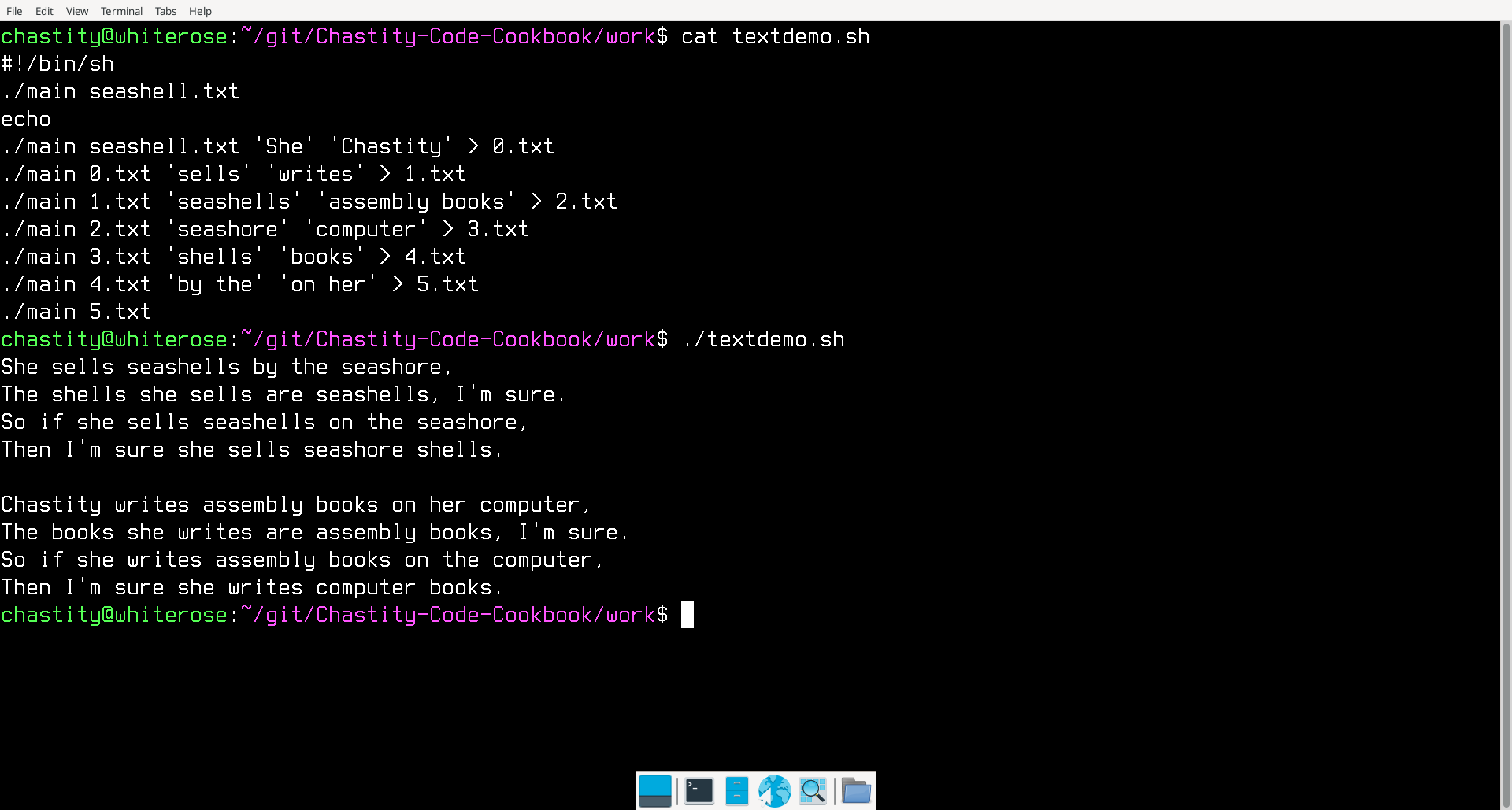
Task: Open the File menu
Action: [x=14, y=11]
